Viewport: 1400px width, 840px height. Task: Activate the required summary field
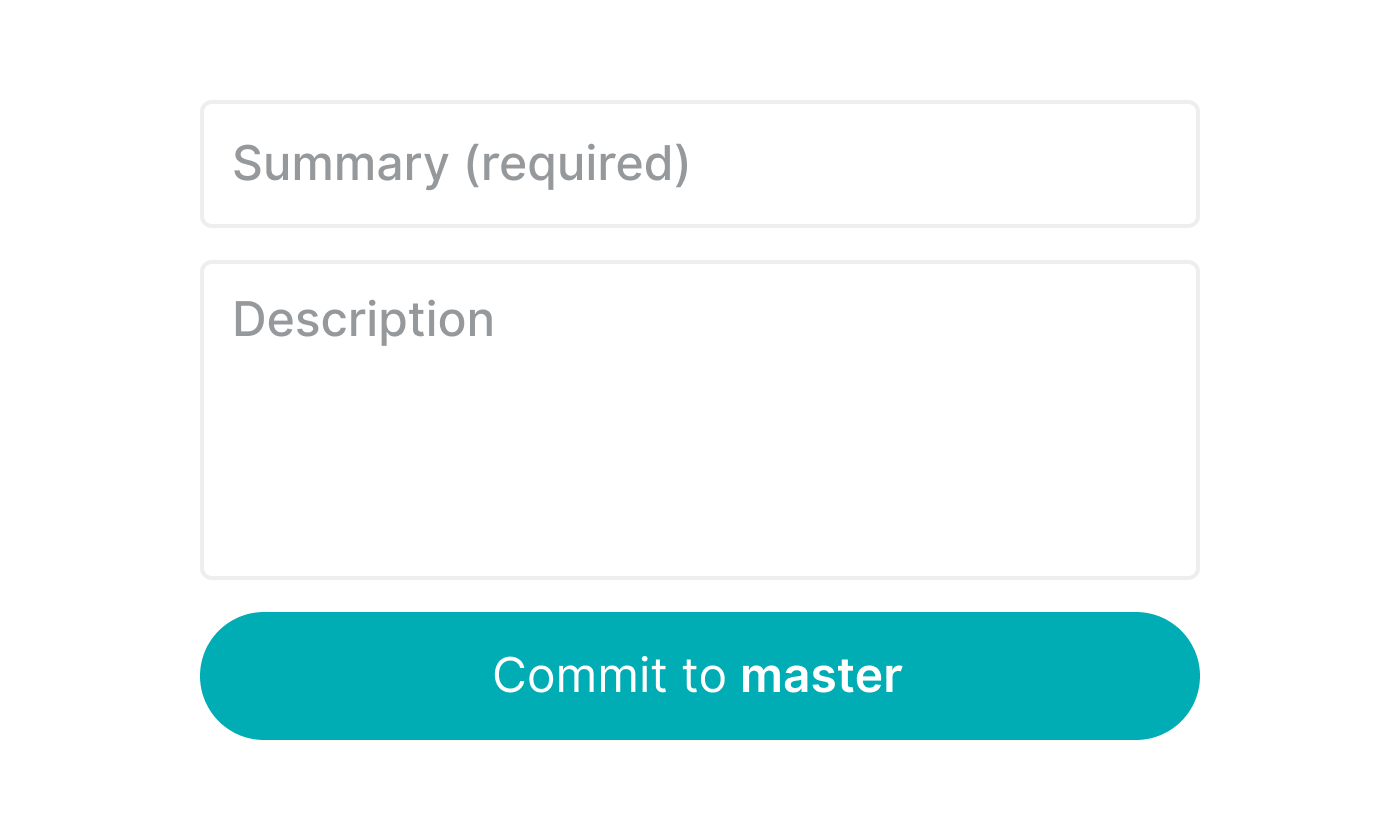click(700, 164)
